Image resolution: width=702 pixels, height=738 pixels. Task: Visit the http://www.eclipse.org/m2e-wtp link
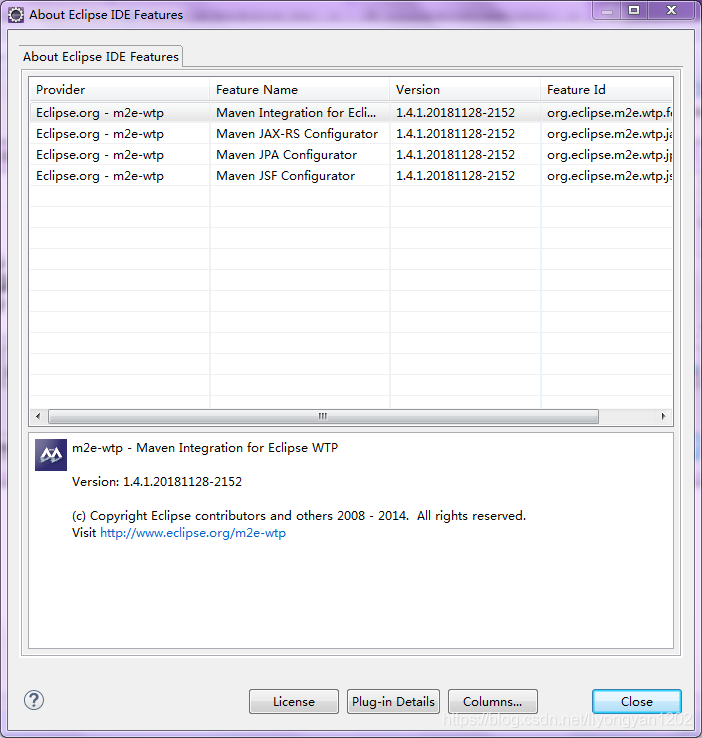coord(193,533)
